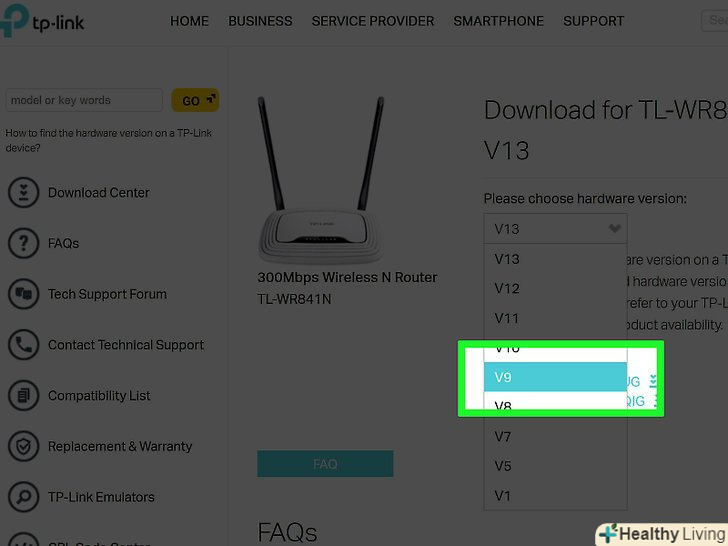Click the Compatibility List document icon
728x546 pixels.
pos(23,396)
